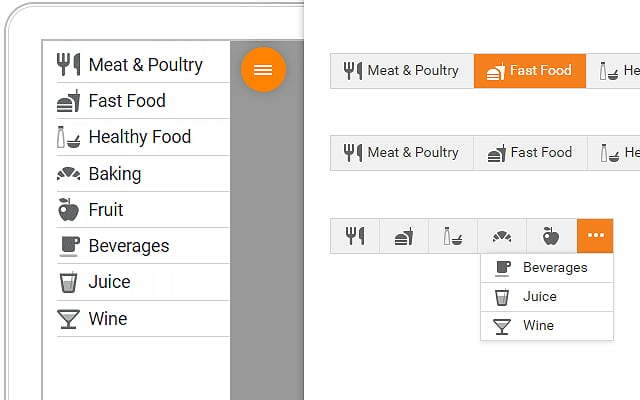640x400 pixels.
Task: Click the burger icon in the icon-only toolbar
Action: [x=404, y=236]
